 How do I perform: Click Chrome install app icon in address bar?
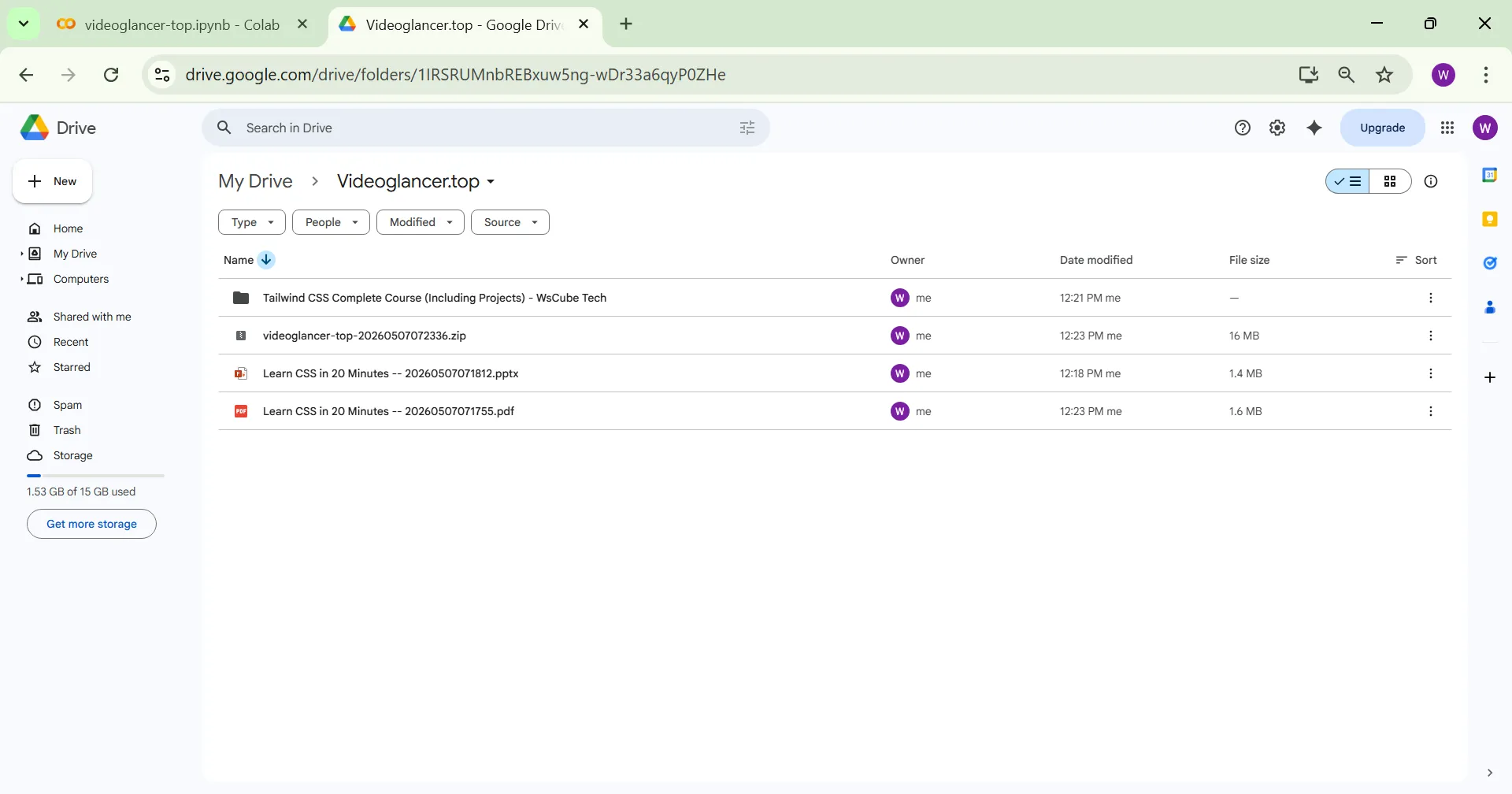pos(1308,75)
